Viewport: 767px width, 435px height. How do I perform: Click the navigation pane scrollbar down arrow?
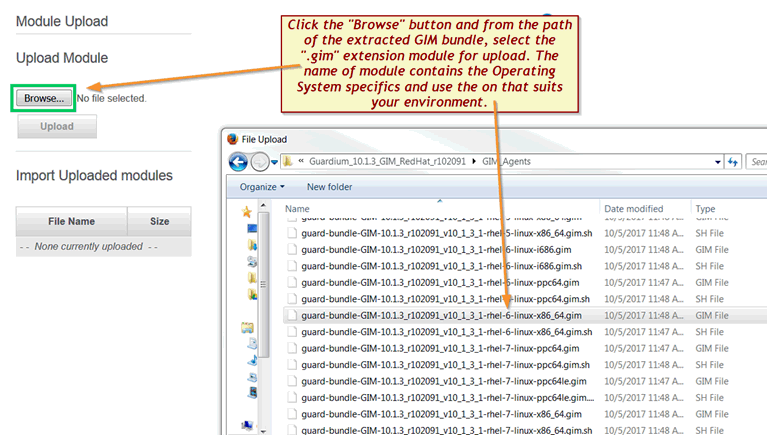(263, 431)
